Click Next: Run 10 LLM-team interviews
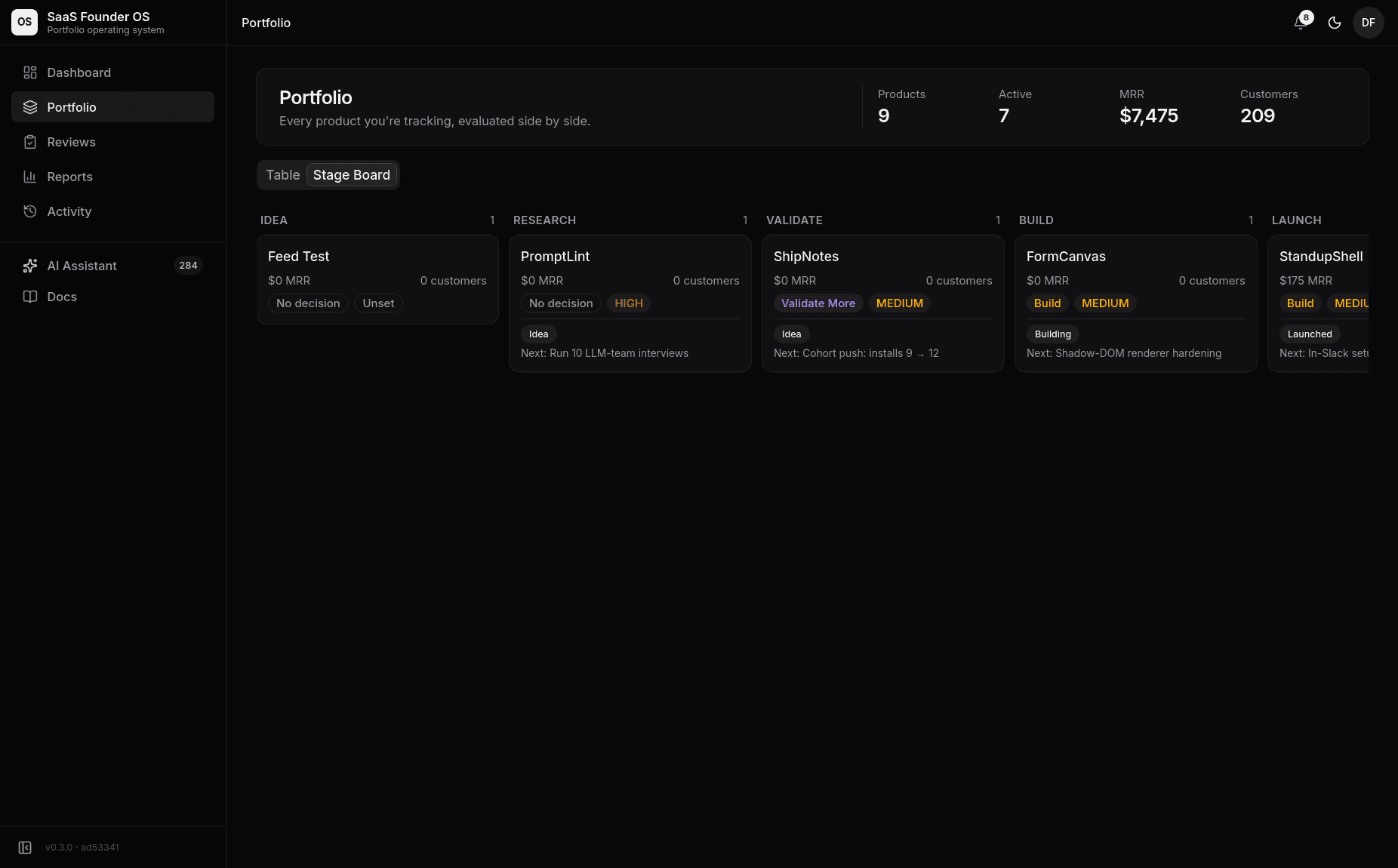The height and width of the screenshot is (868, 1398). [605, 353]
